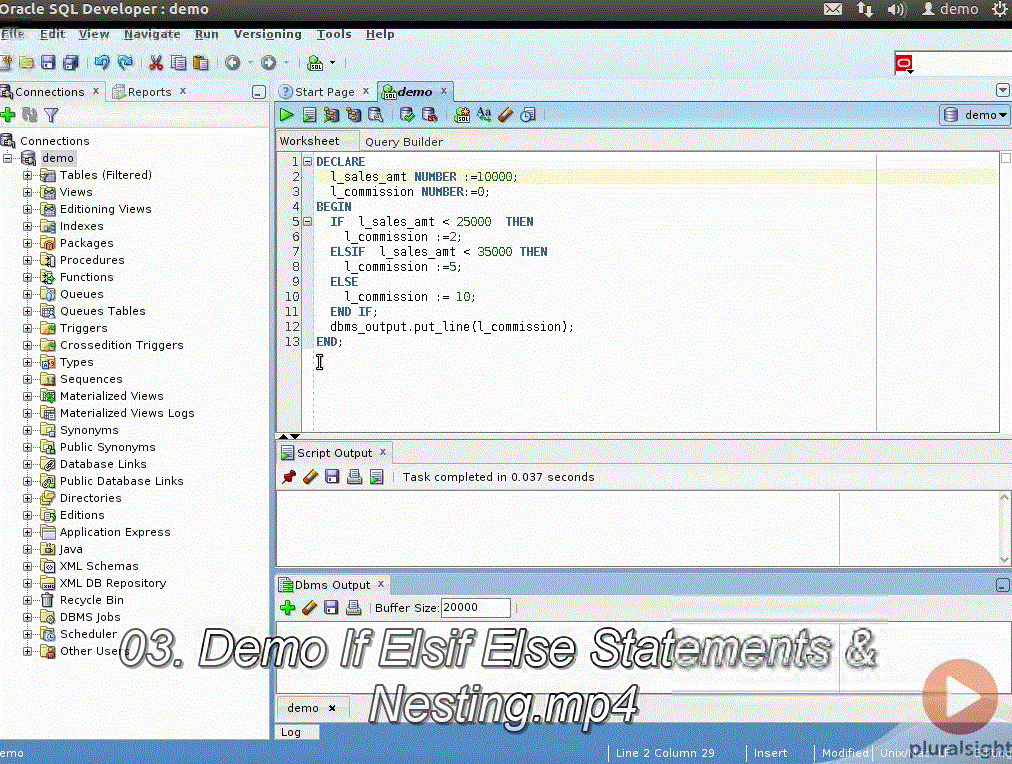The image size is (1012, 764).
Task: Switch to the Query Builder tab
Action: 403,142
